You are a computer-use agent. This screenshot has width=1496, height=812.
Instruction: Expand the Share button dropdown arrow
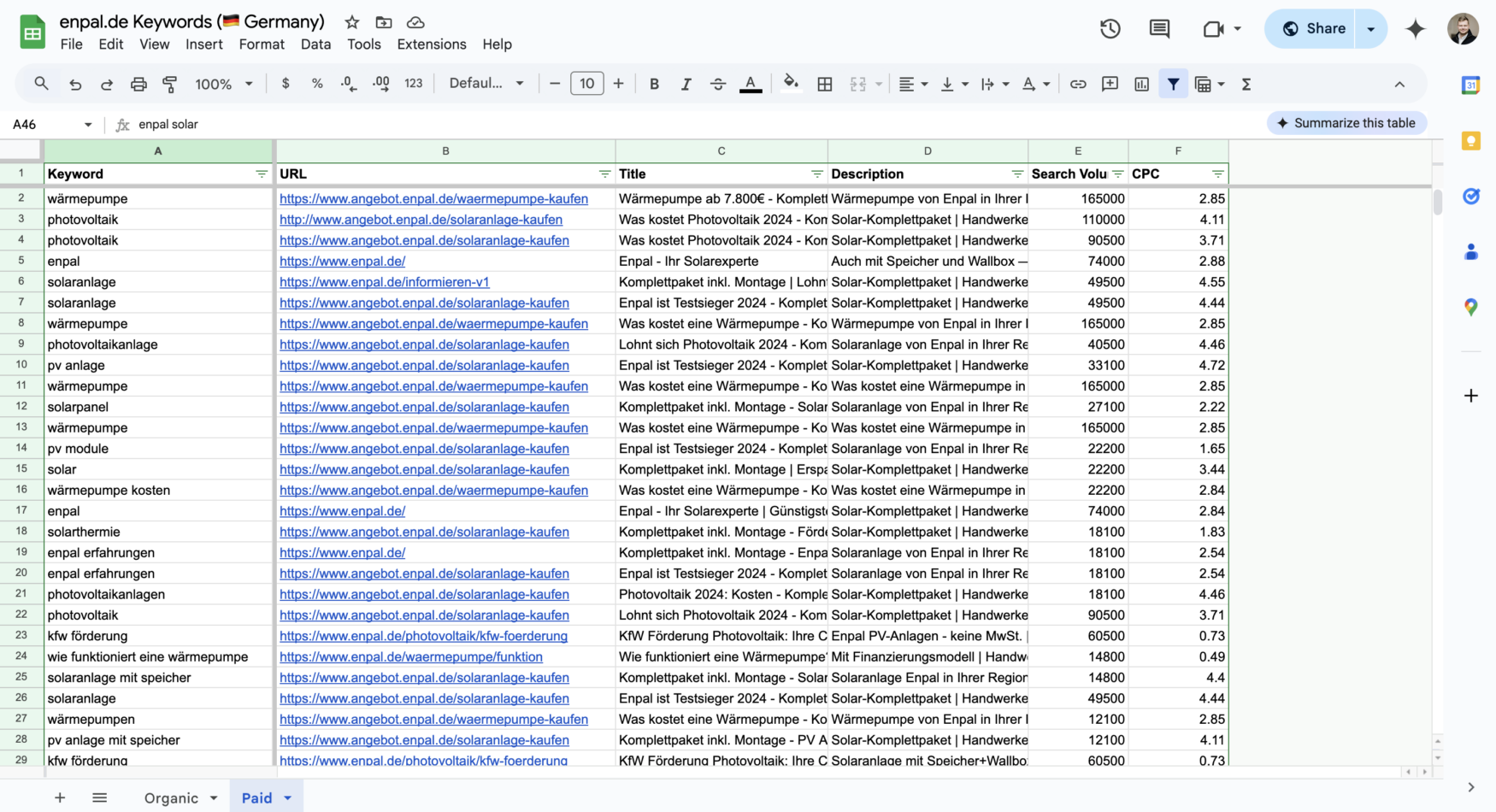coord(1369,28)
